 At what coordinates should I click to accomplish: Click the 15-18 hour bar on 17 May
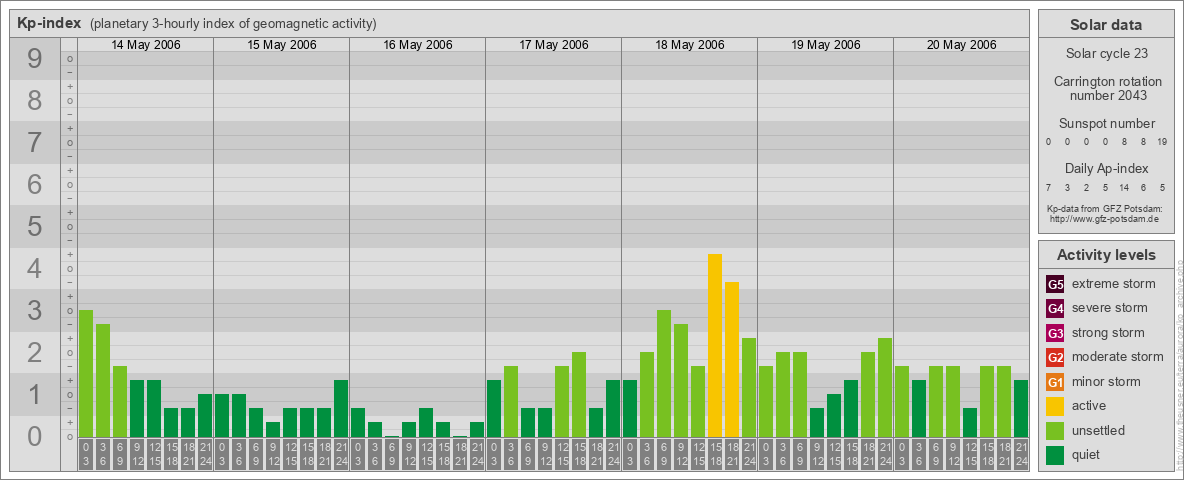tap(579, 395)
